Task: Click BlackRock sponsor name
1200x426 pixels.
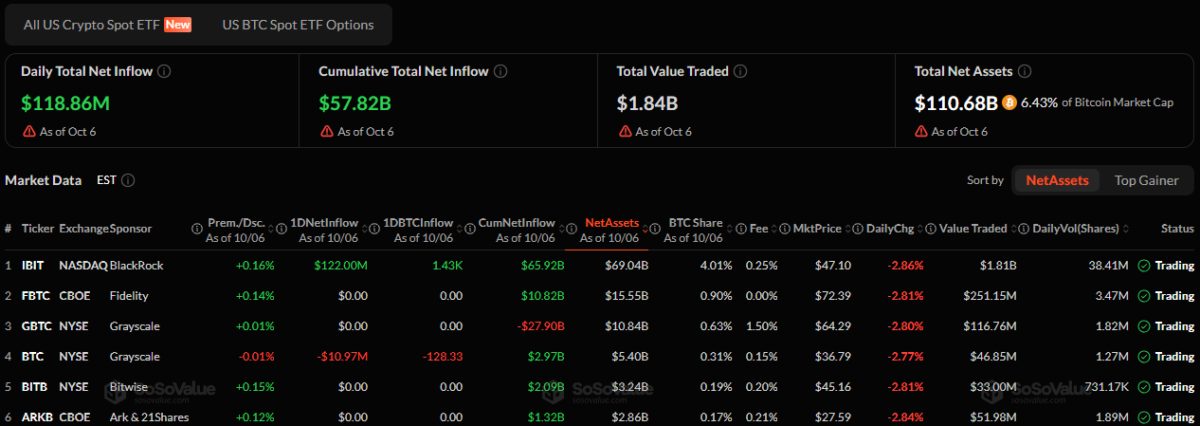Action: (x=136, y=266)
